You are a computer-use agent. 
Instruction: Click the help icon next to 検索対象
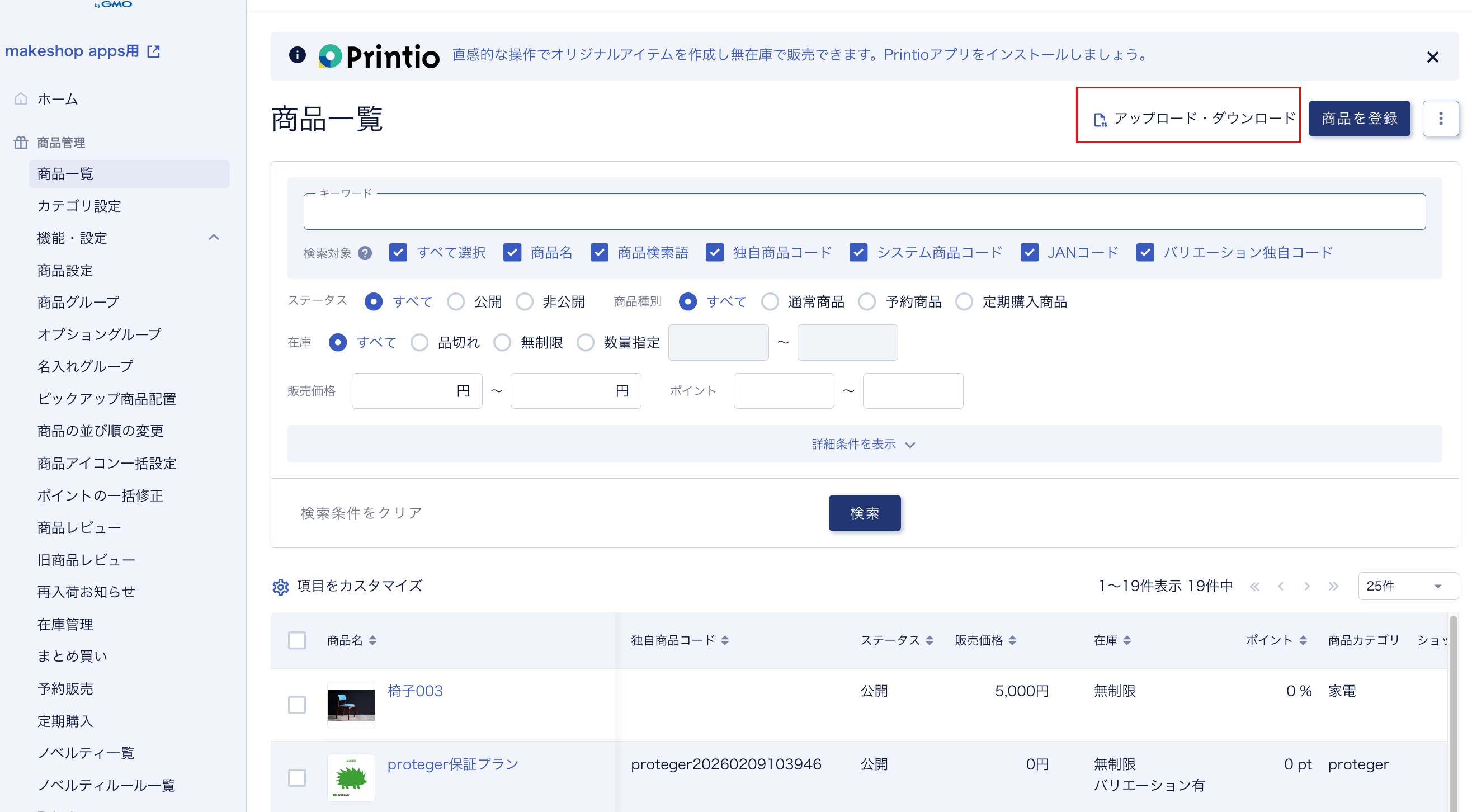pos(365,253)
